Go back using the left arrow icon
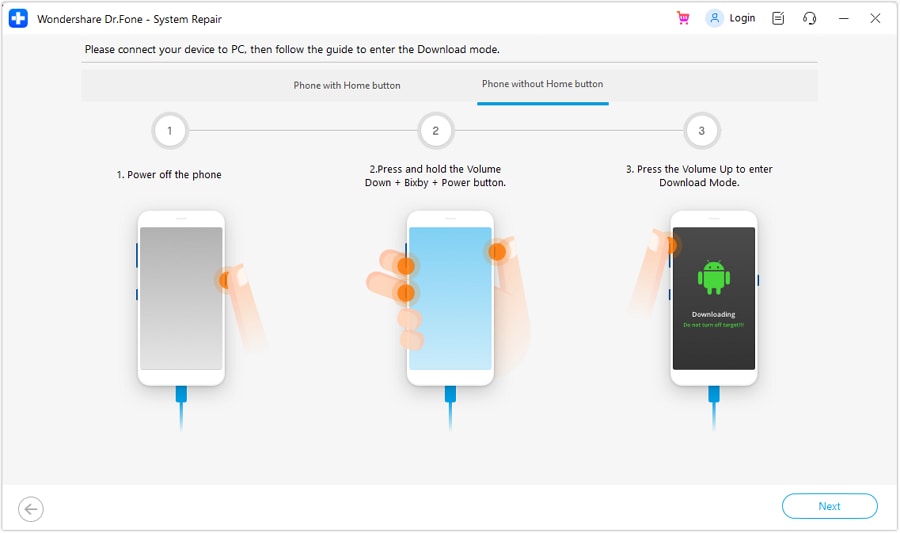The width and height of the screenshot is (900, 533). (31, 509)
